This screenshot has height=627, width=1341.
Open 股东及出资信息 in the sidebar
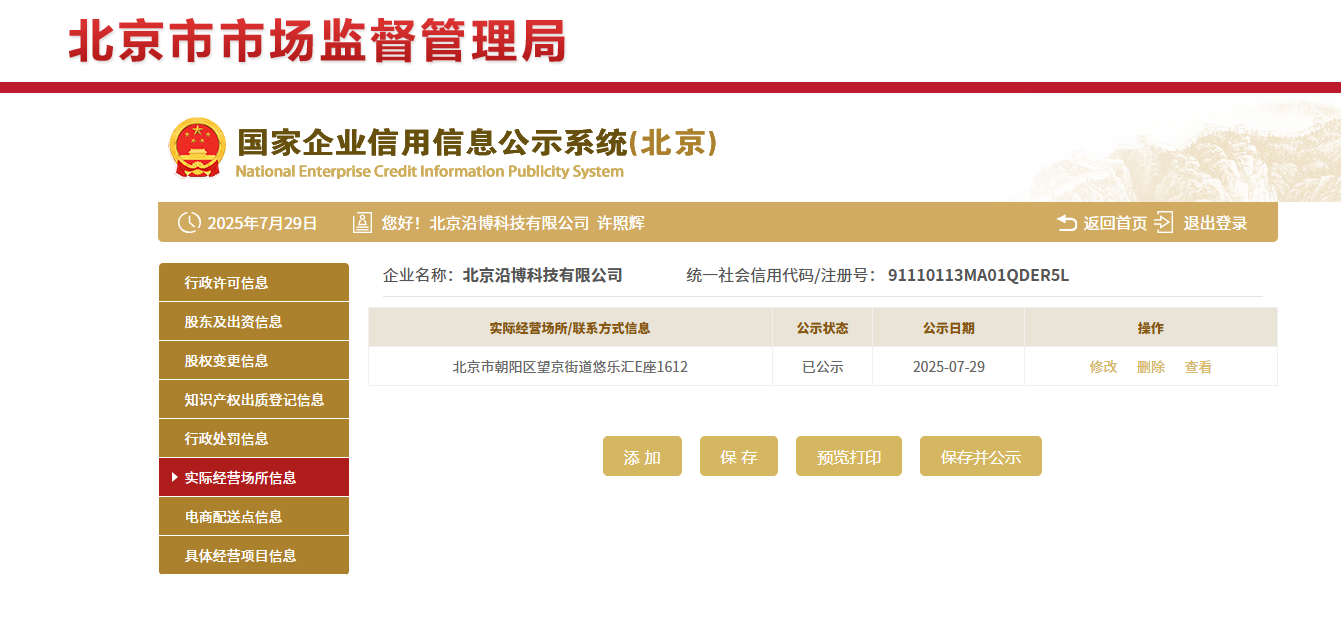(254, 321)
